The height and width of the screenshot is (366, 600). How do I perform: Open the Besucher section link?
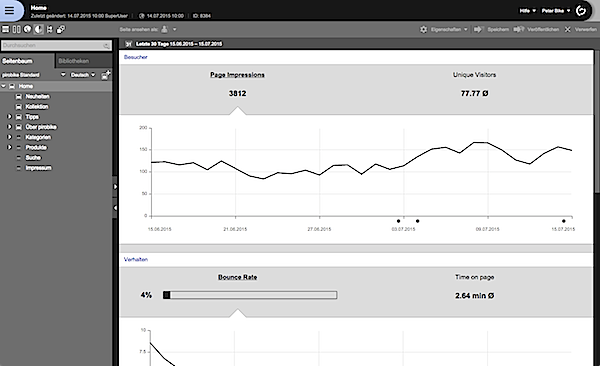[135, 57]
